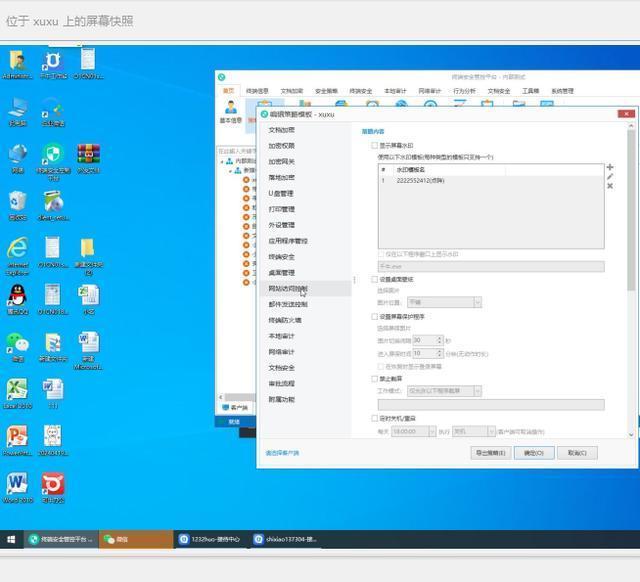
Task: Open the 工作模式 dropdown
Action: coord(444,391)
